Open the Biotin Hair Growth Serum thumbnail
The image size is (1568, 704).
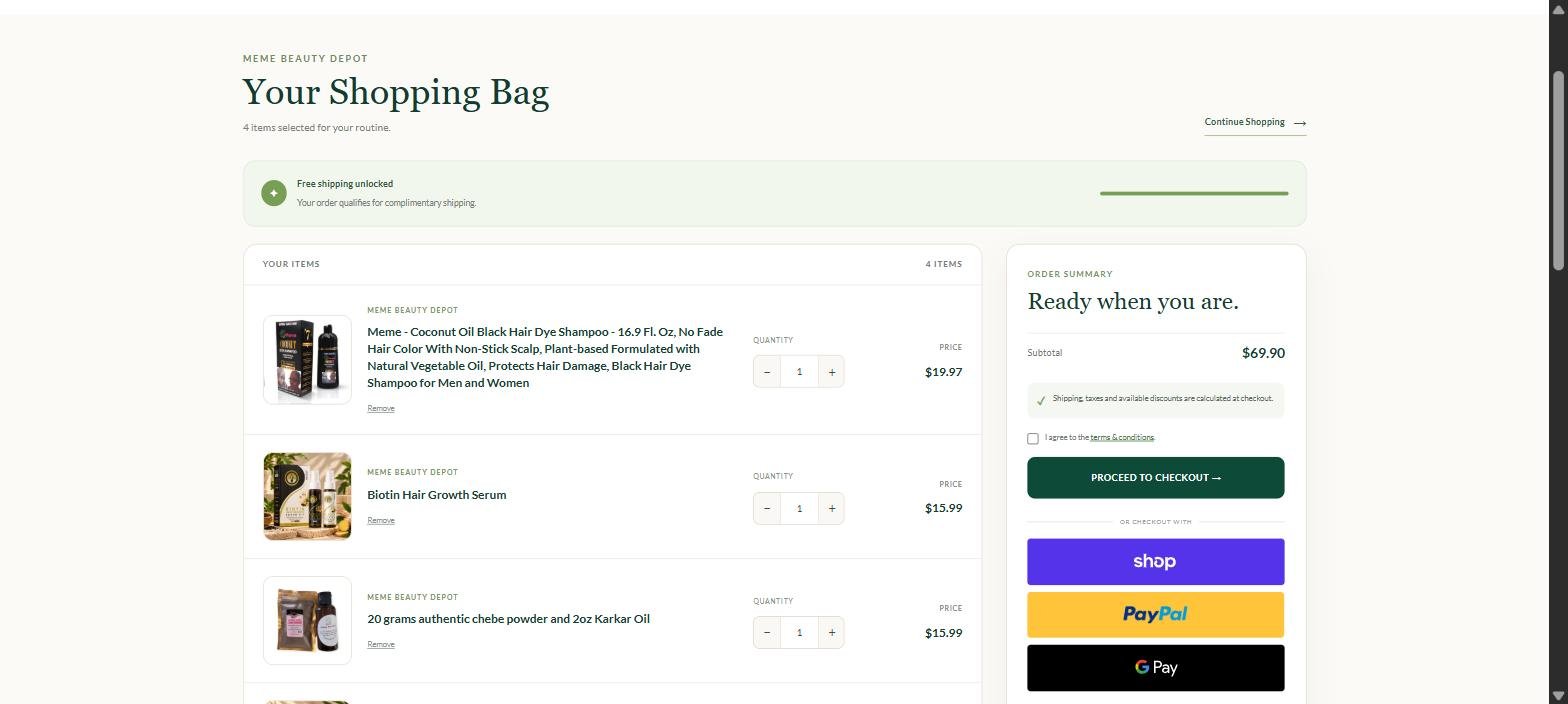pyautogui.click(x=307, y=496)
